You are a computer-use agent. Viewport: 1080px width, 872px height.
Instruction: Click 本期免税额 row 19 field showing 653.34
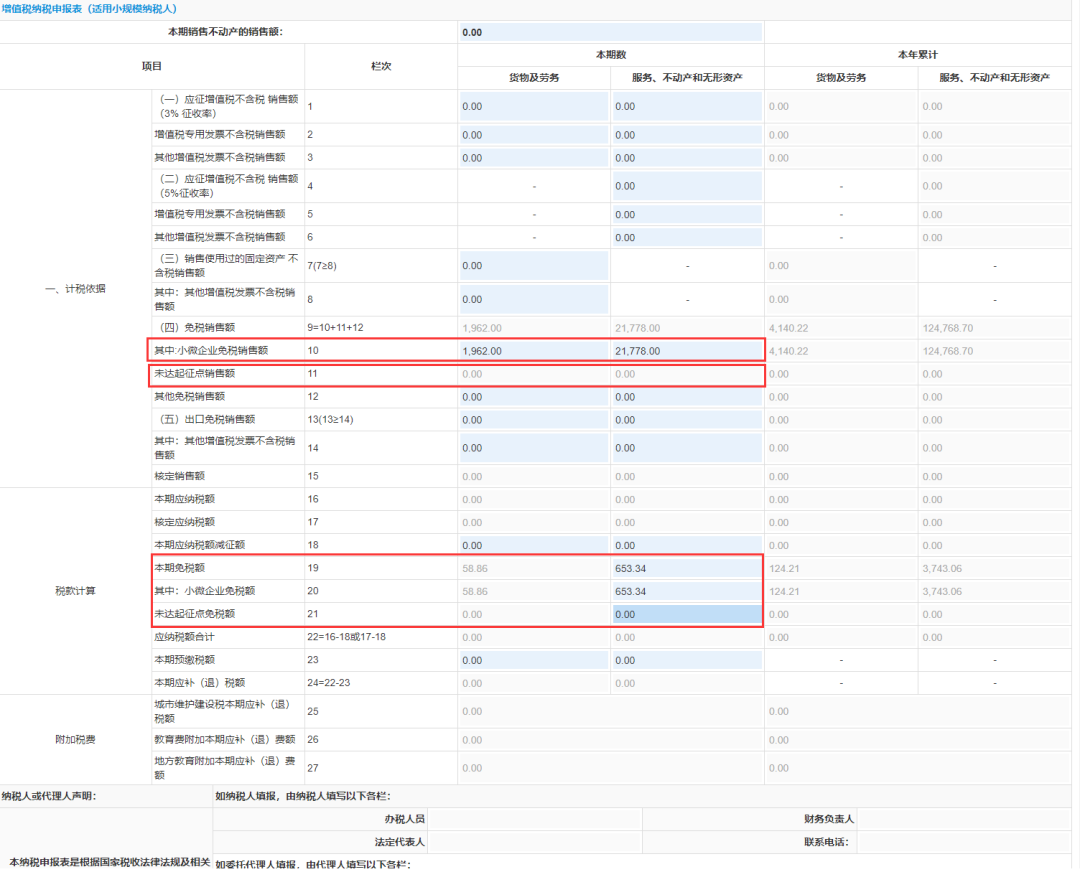(x=687, y=569)
